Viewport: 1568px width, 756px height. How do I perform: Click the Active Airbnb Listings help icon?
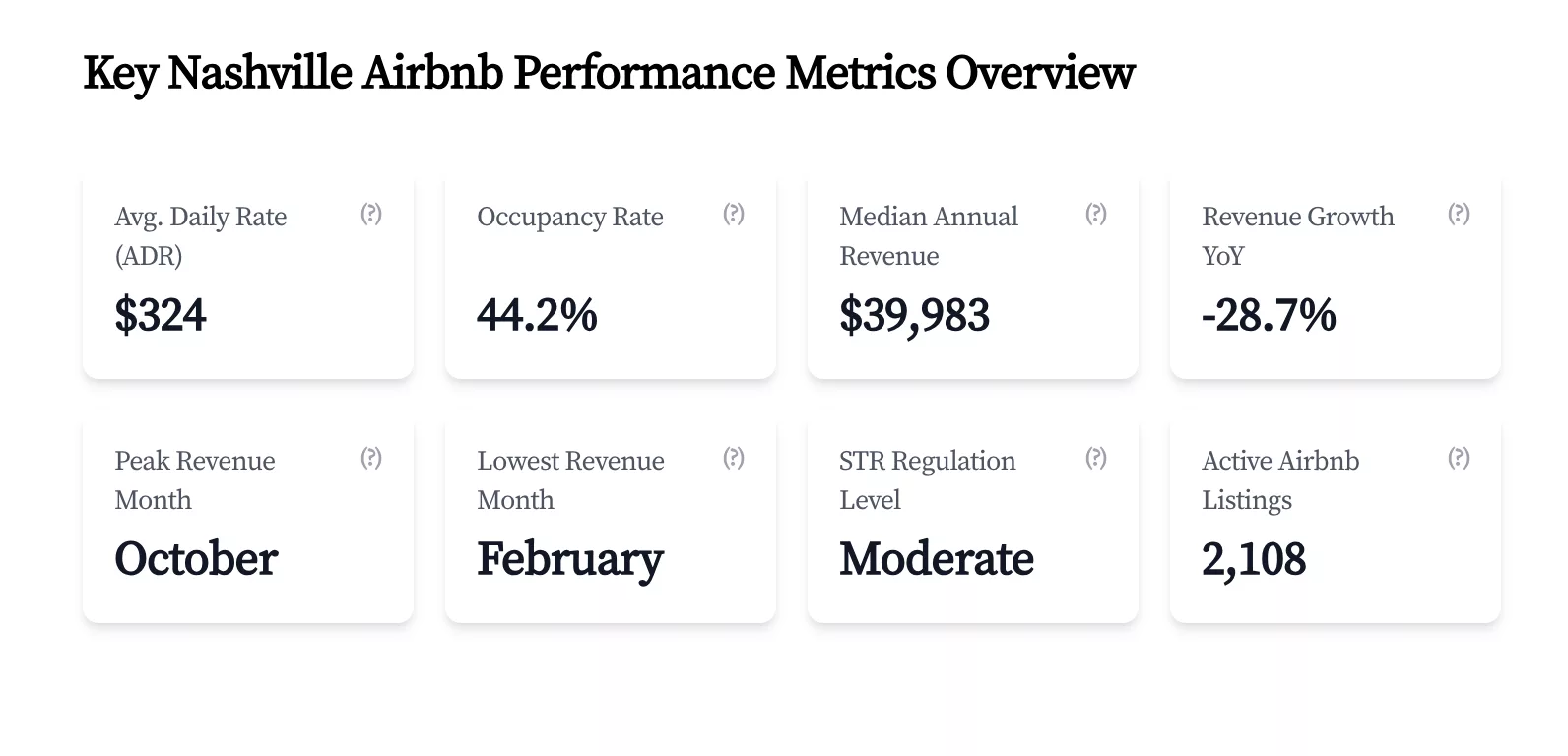click(x=1458, y=457)
